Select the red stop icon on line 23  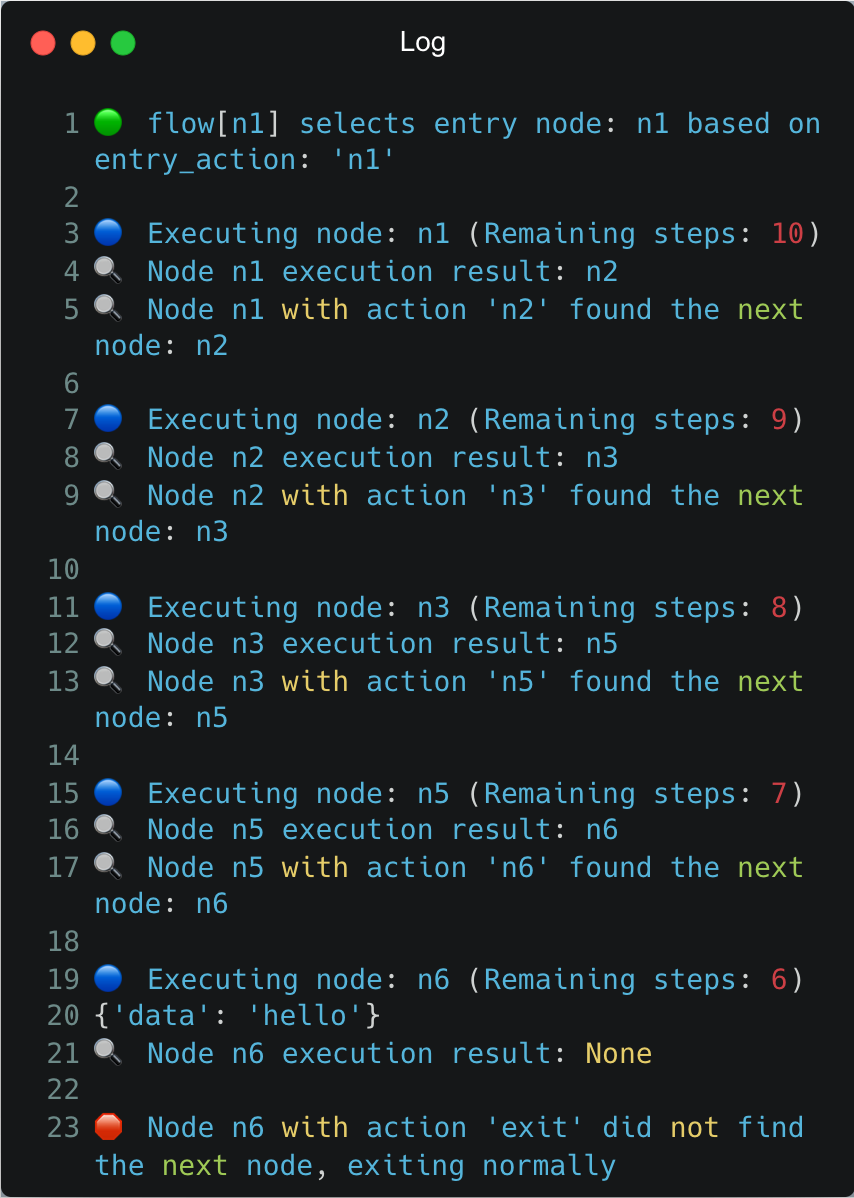point(109,1126)
